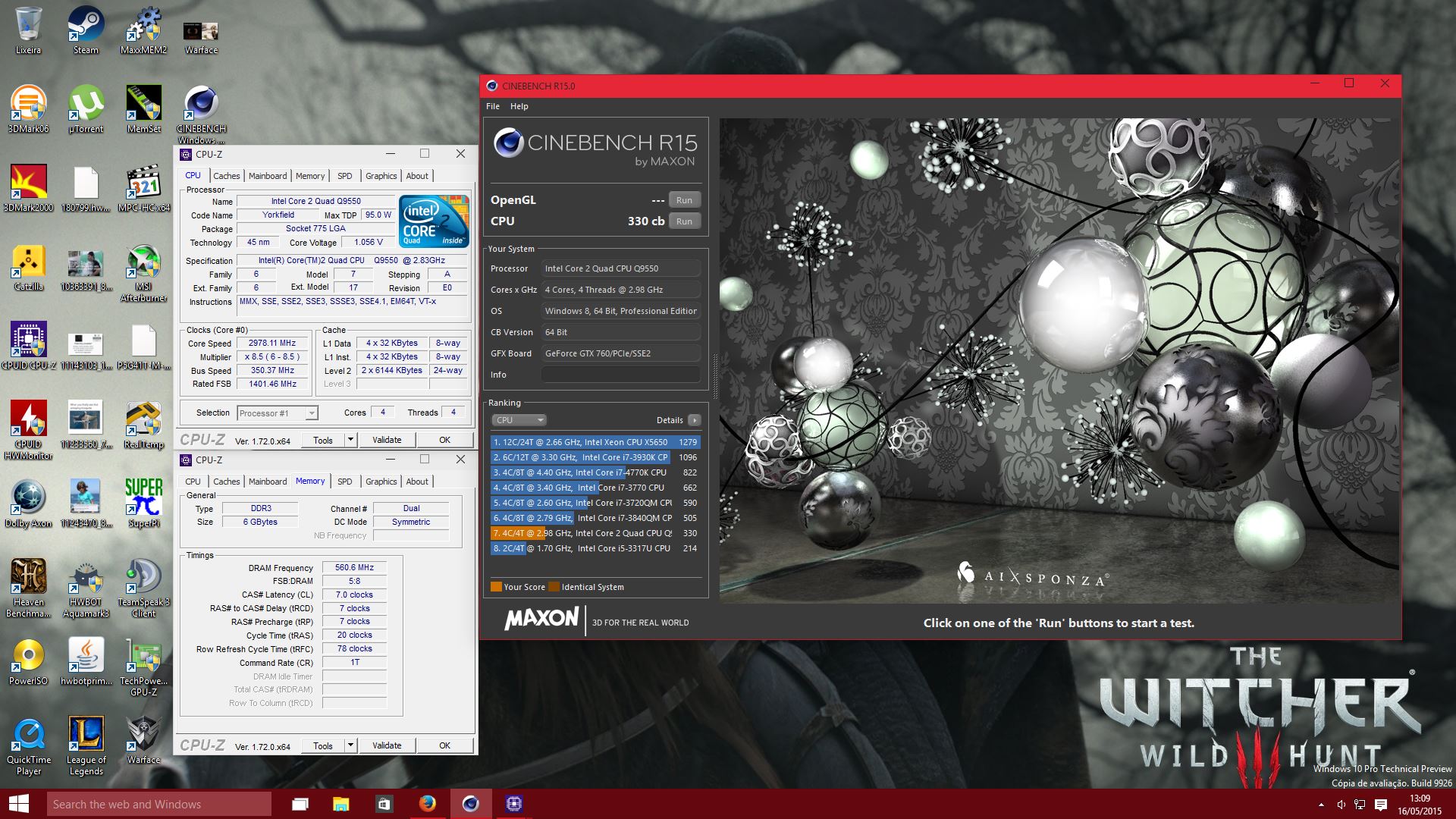Open the Task View taskbar button

tap(300, 804)
